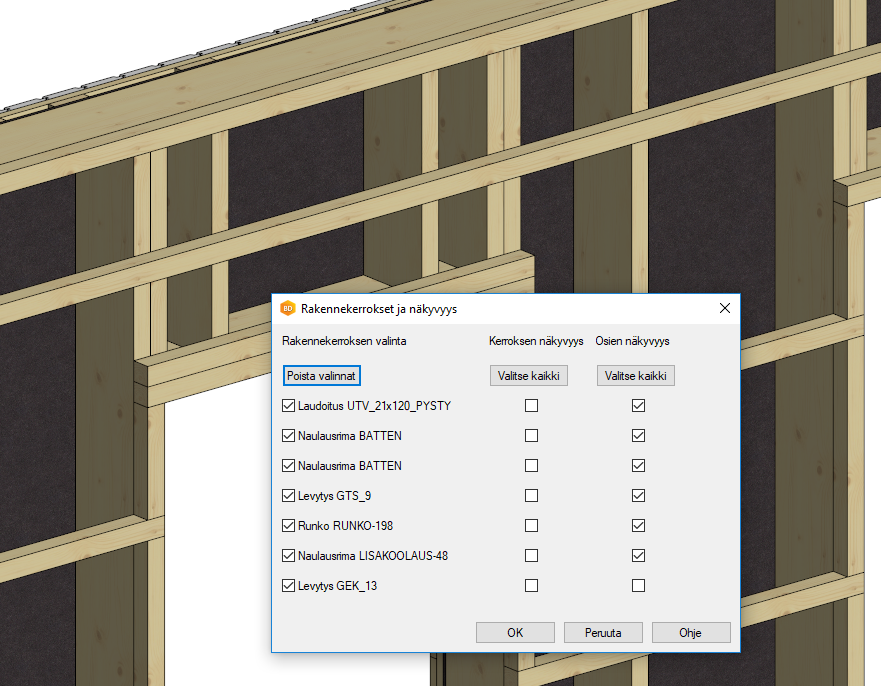Uncheck second Naulausrima BATTEN layer selection
Image resolution: width=881 pixels, height=686 pixels.
click(x=288, y=466)
